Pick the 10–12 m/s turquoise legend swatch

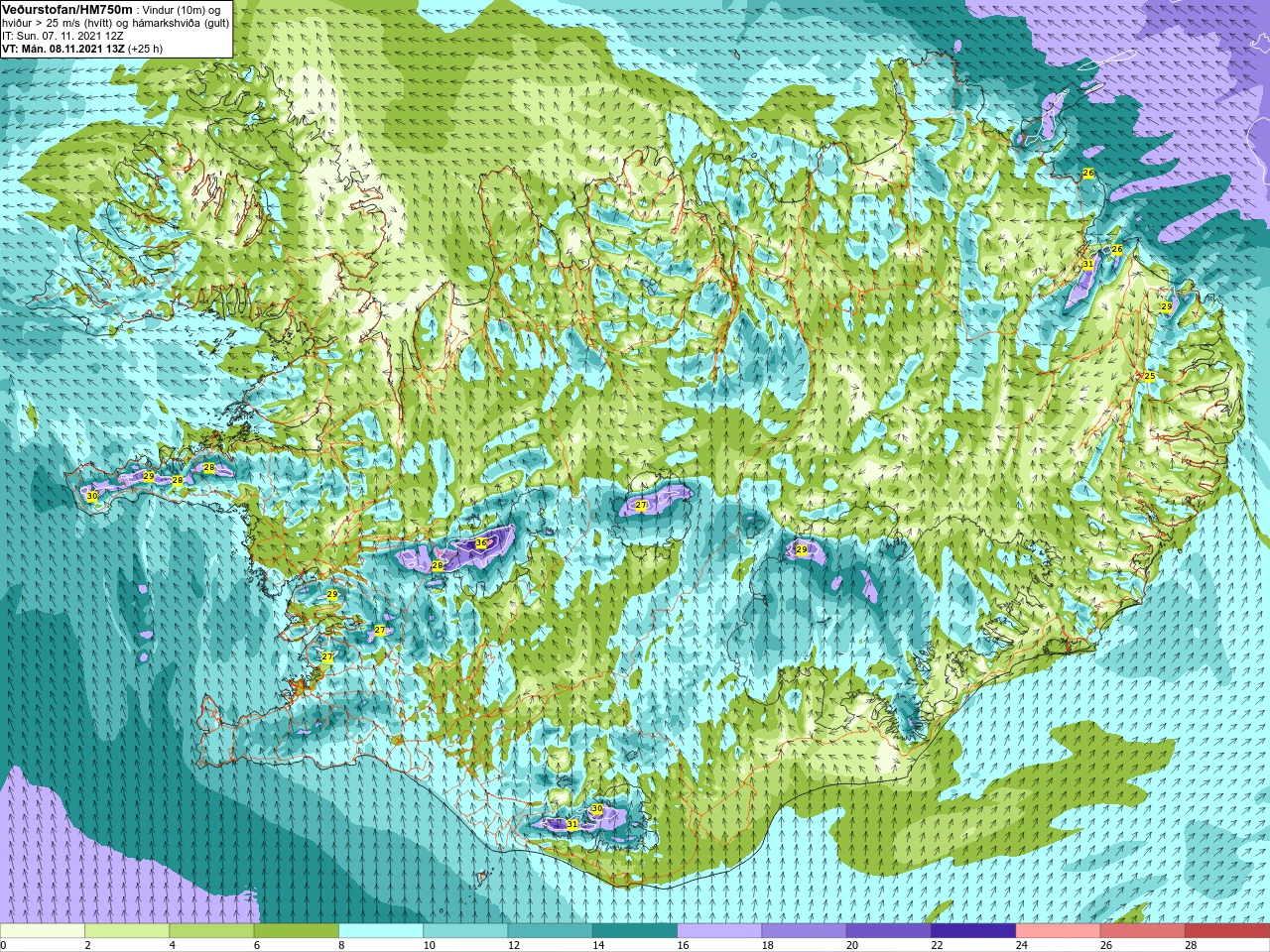(465, 931)
